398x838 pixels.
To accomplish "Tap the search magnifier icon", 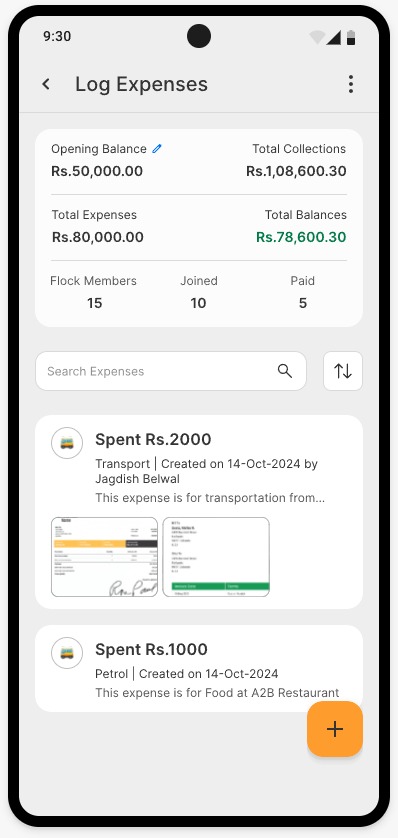I will tap(285, 371).
